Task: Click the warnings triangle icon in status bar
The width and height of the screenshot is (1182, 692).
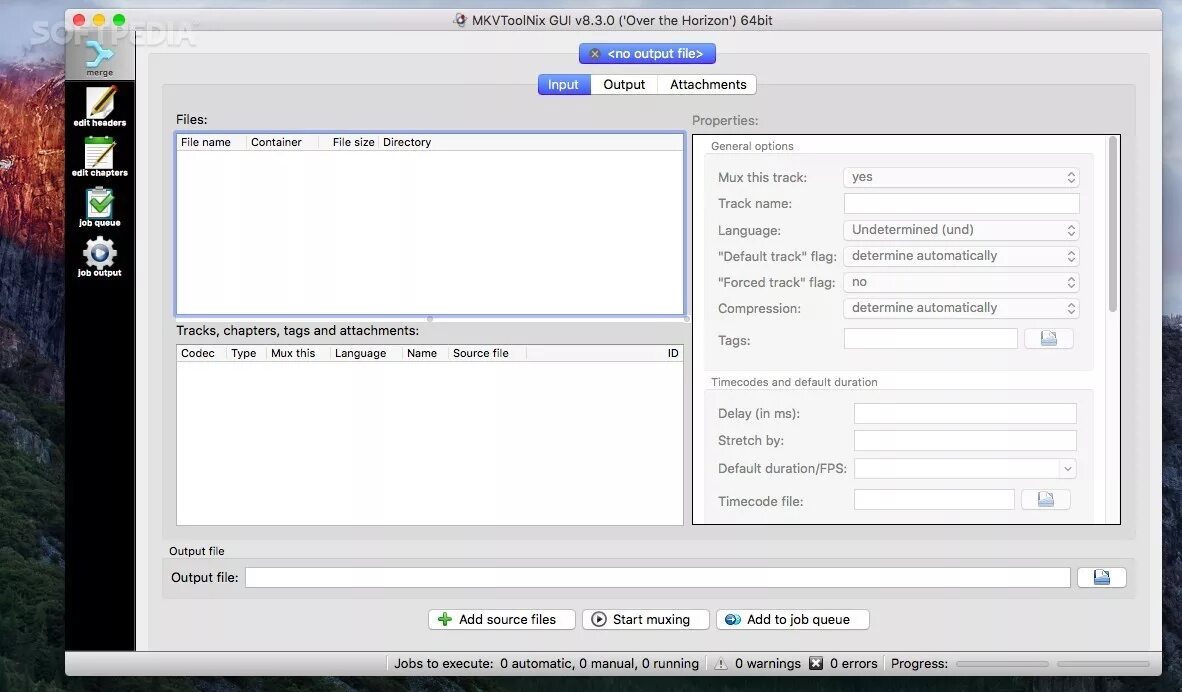Action: pos(721,663)
